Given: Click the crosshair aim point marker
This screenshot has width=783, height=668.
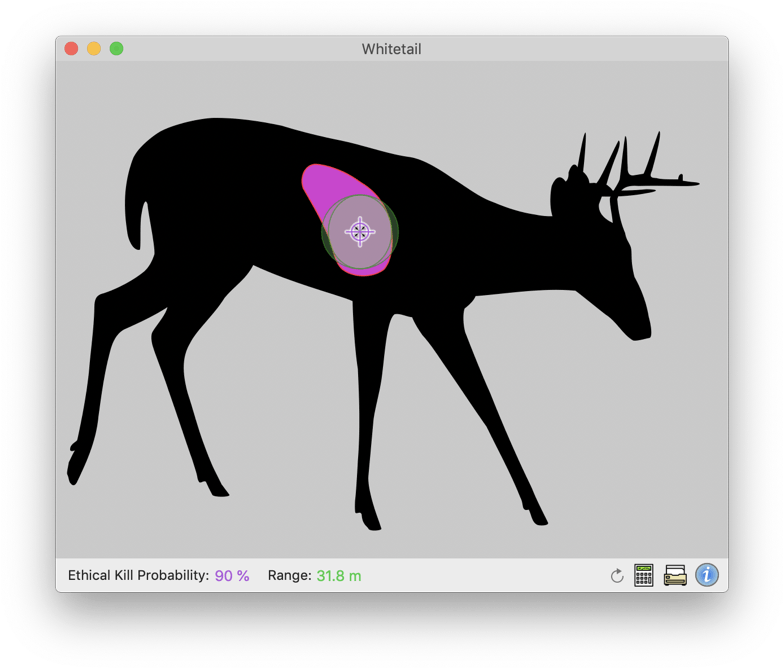Looking at the screenshot, I should [360, 232].
